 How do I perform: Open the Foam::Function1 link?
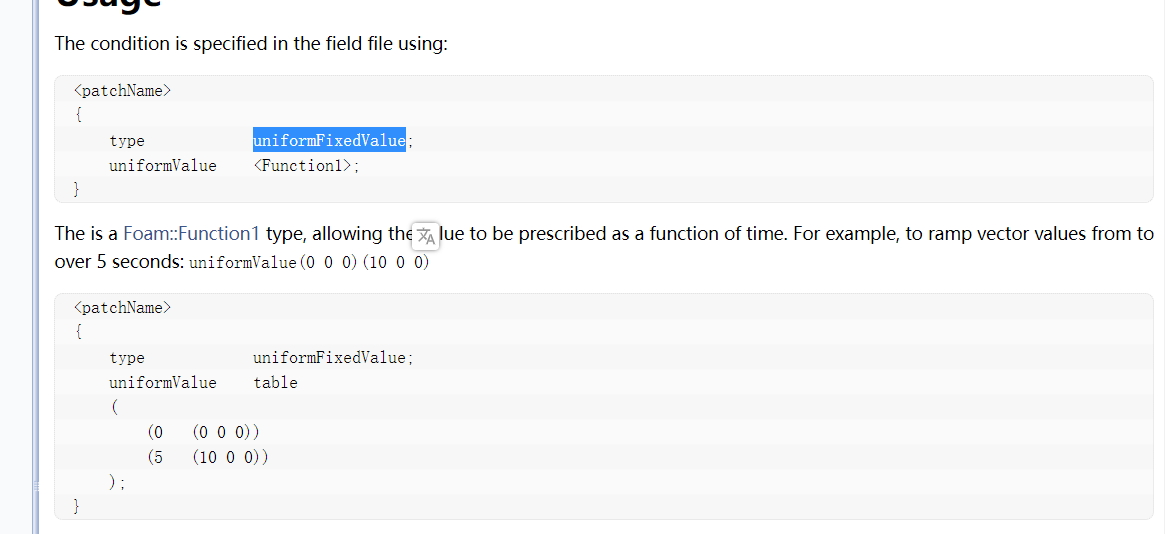coord(191,234)
